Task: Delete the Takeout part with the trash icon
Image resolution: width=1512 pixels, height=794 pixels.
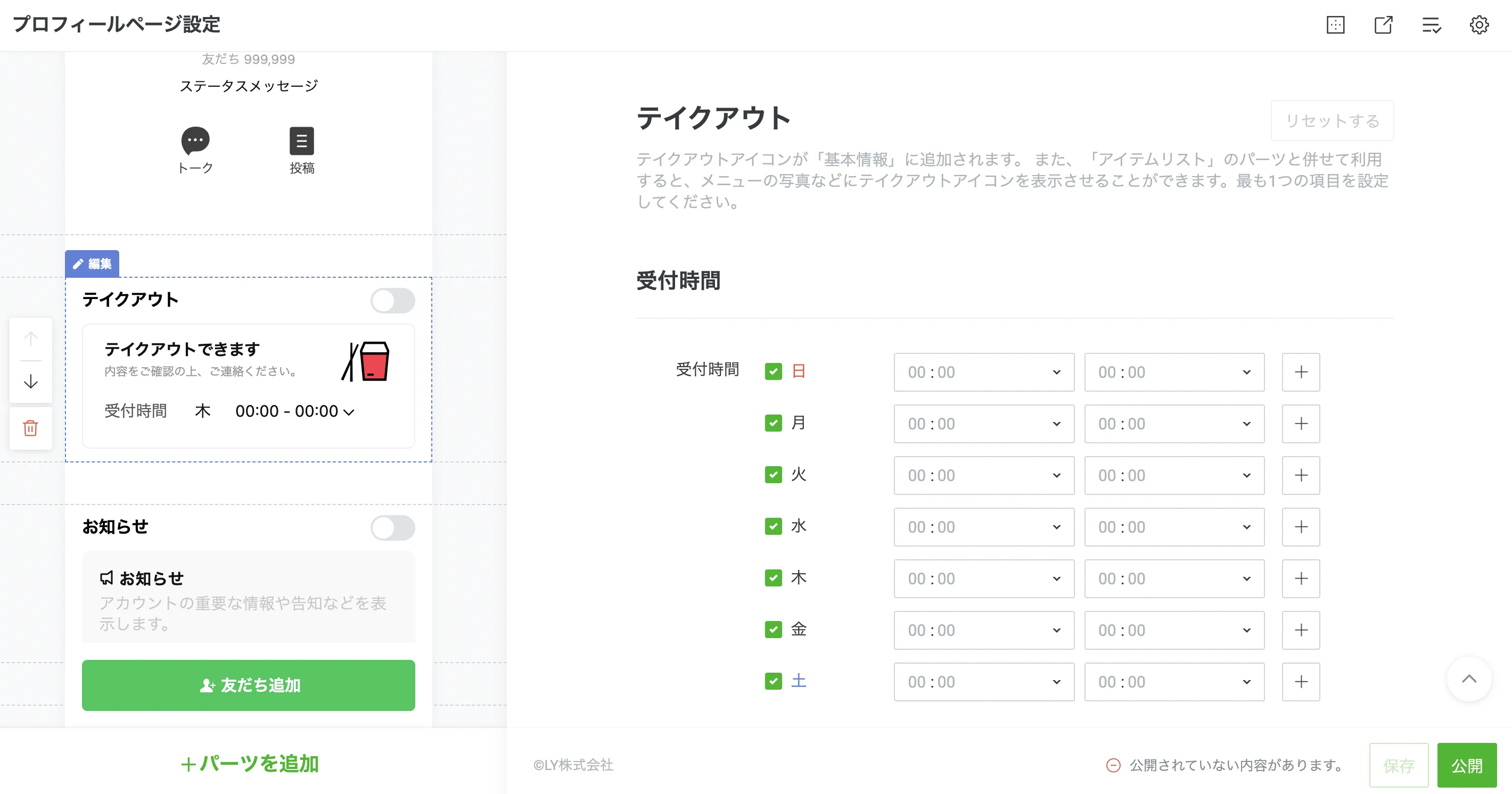Action: pos(30,428)
